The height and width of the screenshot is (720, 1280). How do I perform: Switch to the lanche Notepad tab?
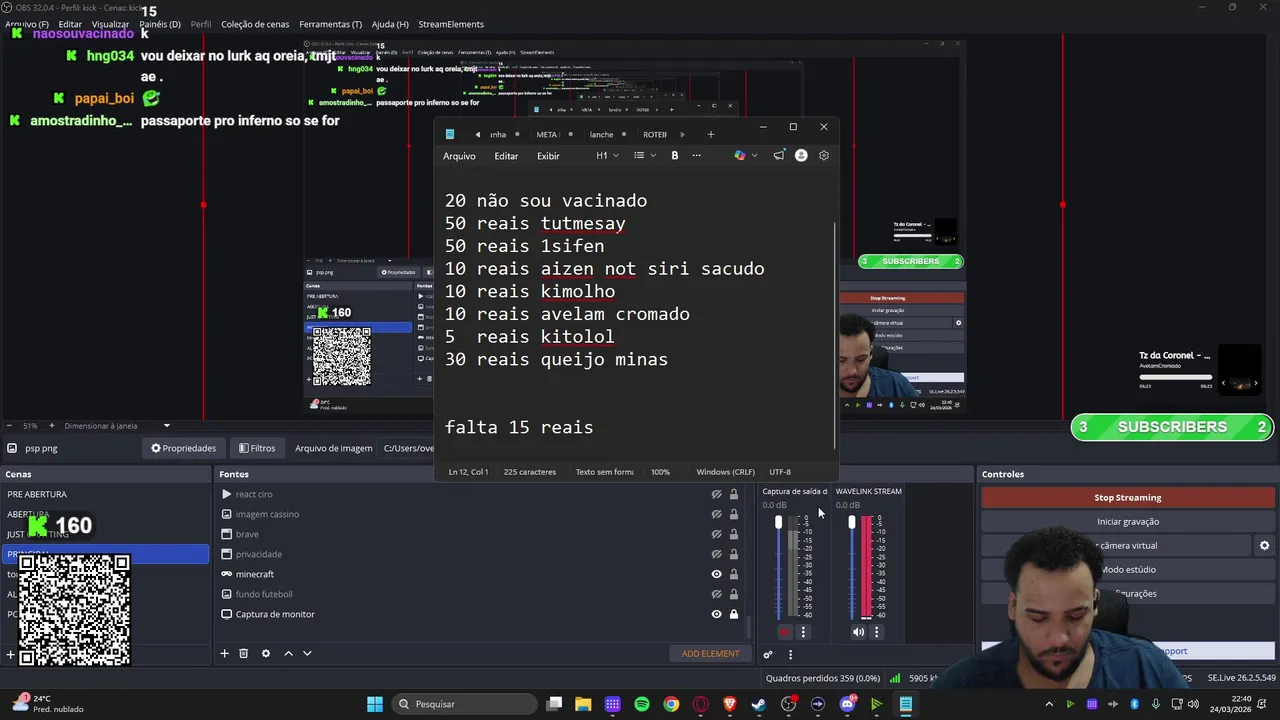(601, 134)
